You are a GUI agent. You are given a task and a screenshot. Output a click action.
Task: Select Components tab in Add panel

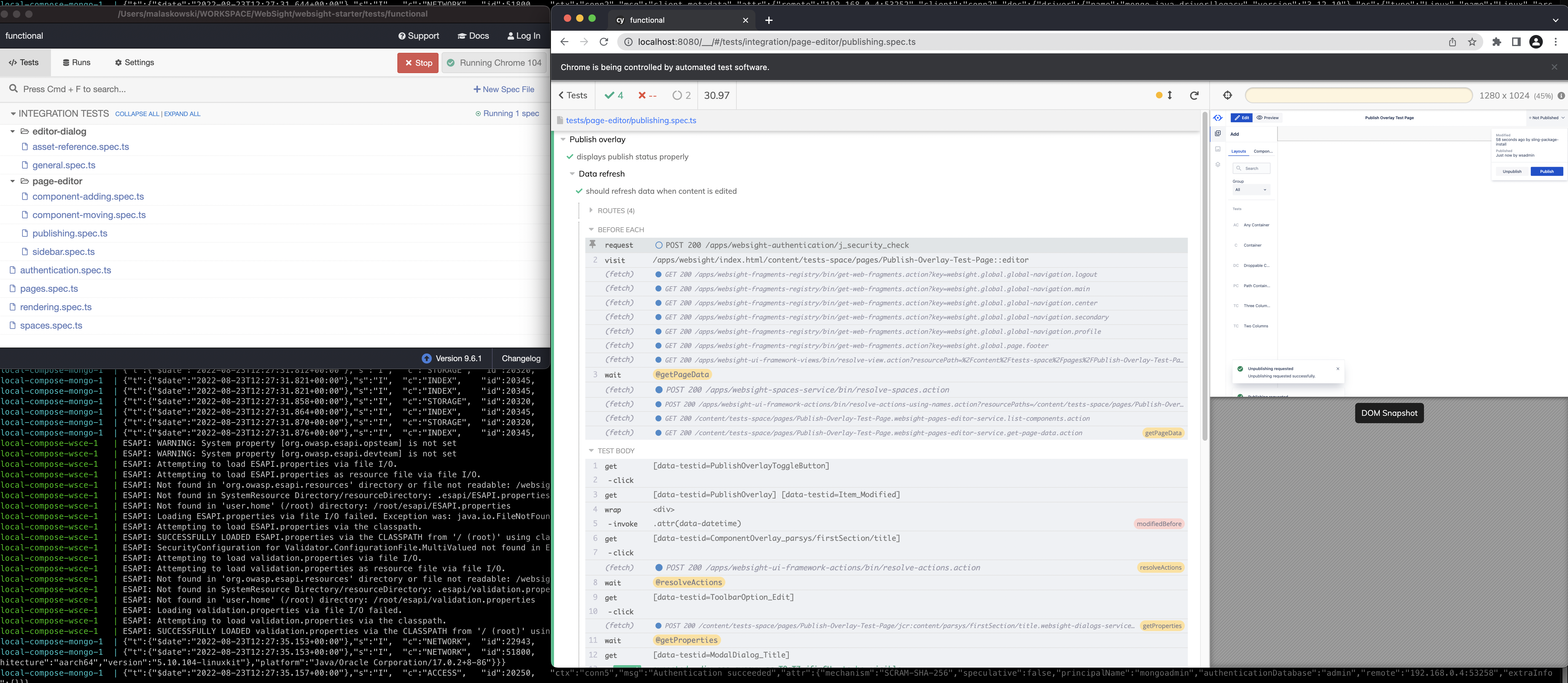coord(1263,152)
